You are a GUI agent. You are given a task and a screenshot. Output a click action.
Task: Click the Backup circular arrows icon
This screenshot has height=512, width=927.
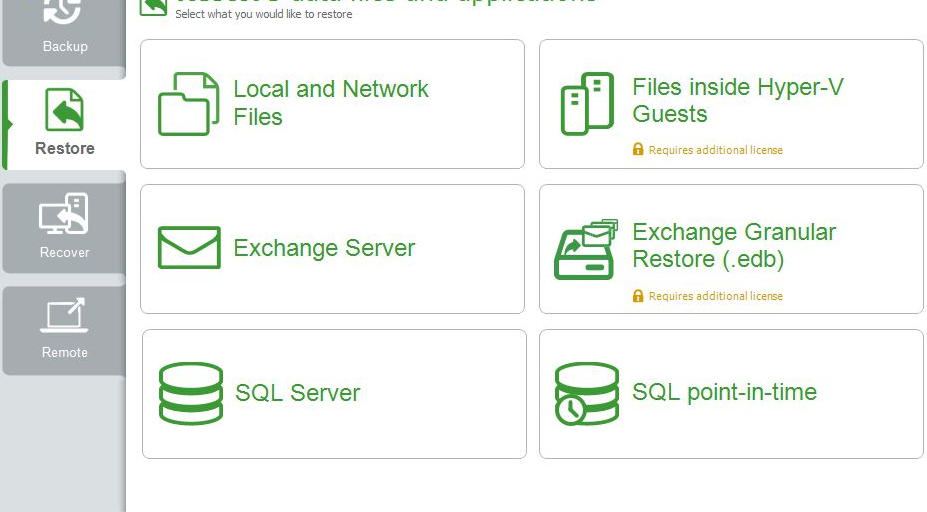tap(62, 12)
